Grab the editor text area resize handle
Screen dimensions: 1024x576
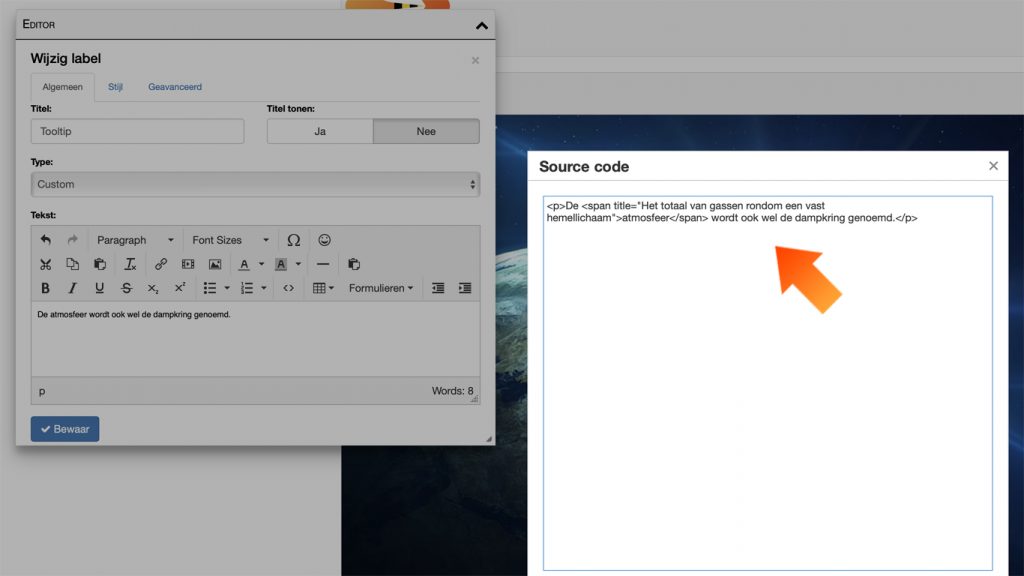(x=475, y=398)
